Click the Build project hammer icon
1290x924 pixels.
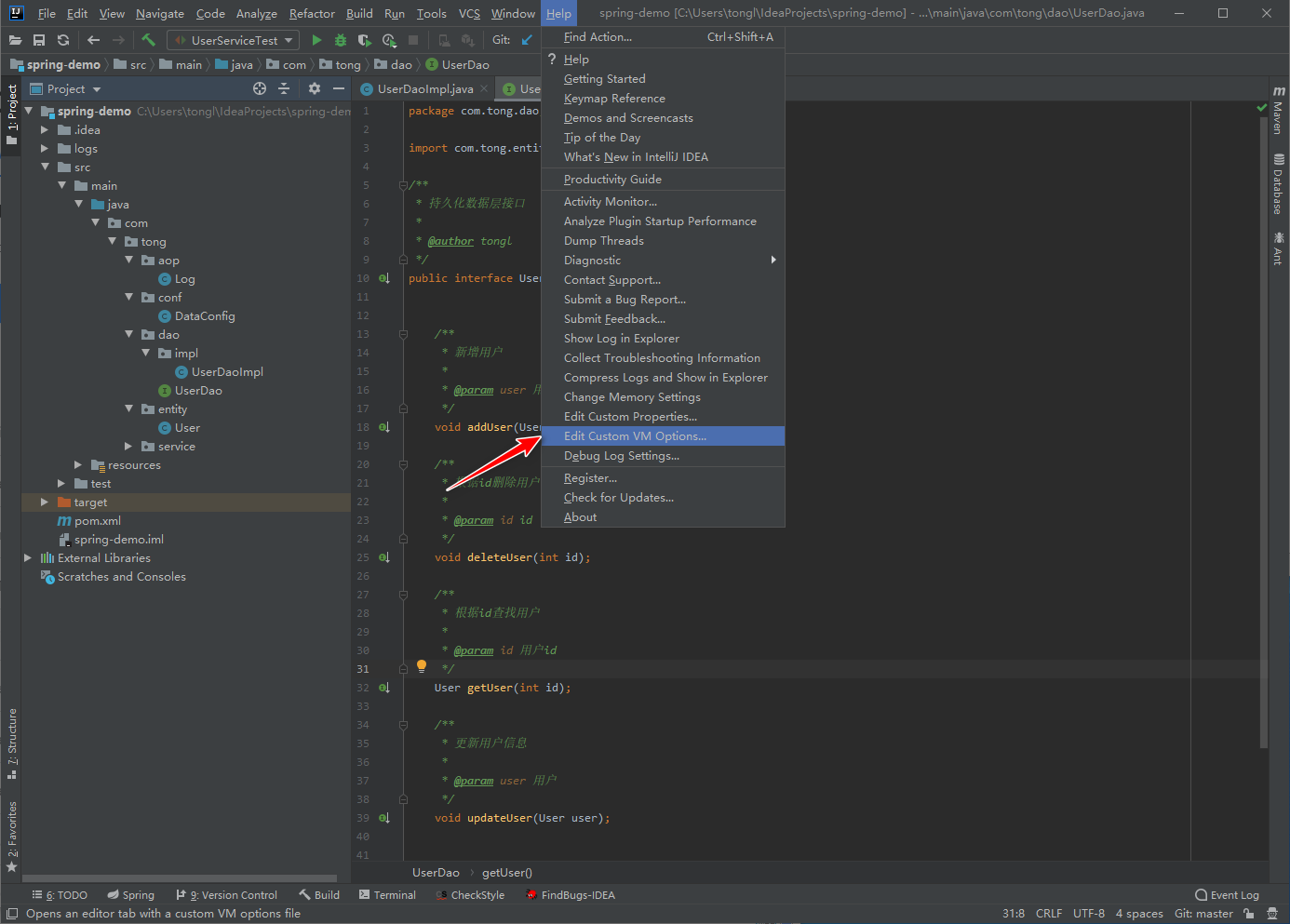pyautogui.click(x=149, y=40)
